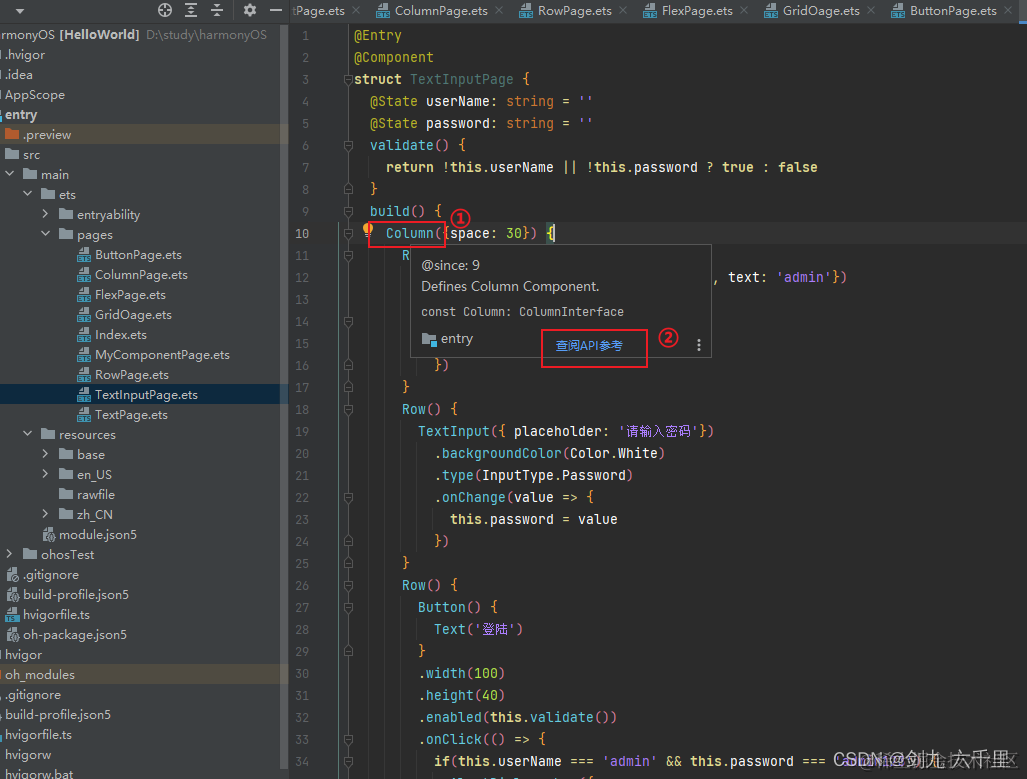Switch to the ColumnPage.ets tab
Image resolution: width=1027 pixels, height=779 pixels.
coord(441,10)
